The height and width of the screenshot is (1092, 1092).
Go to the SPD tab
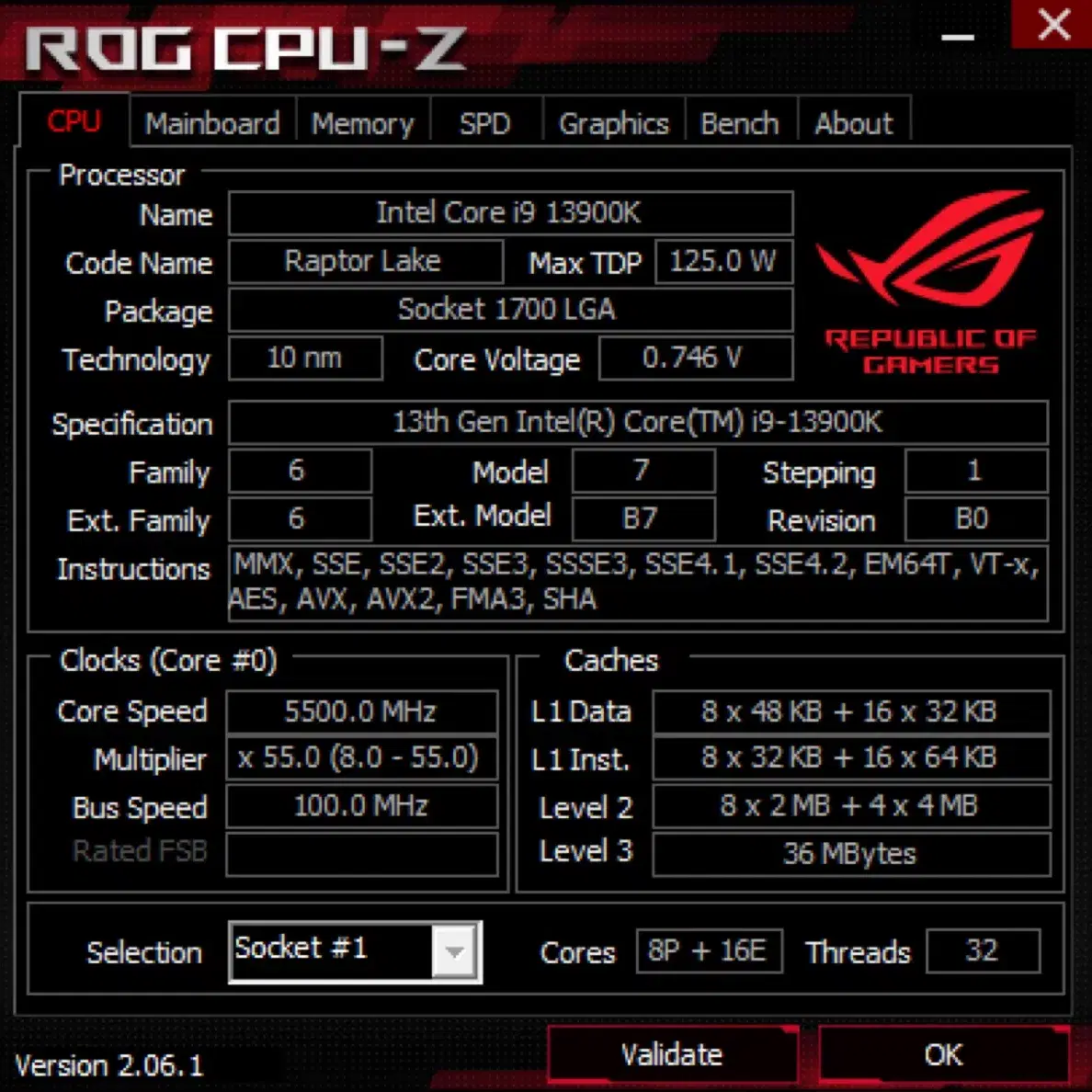click(x=485, y=123)
